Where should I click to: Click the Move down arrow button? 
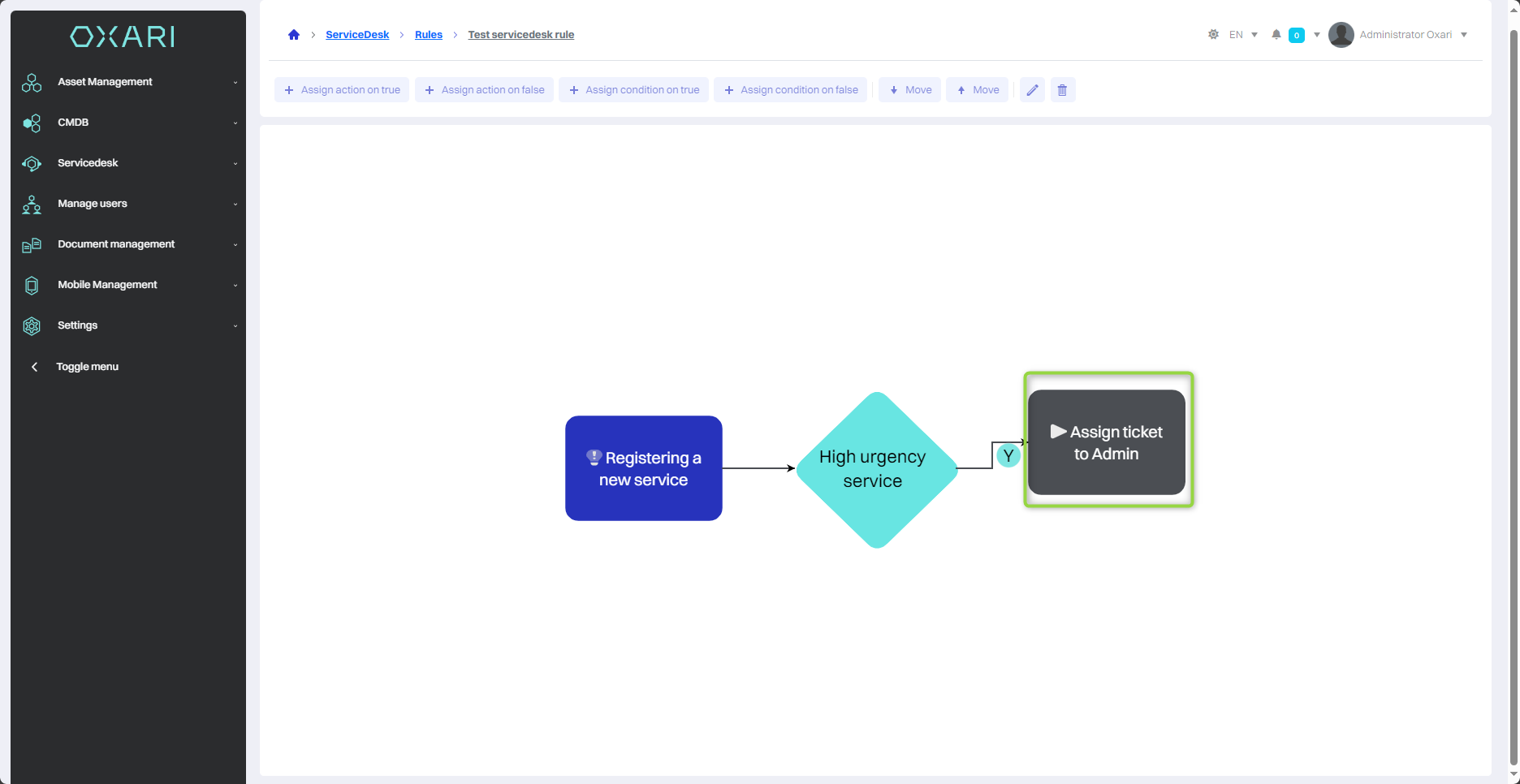(909, 90)
